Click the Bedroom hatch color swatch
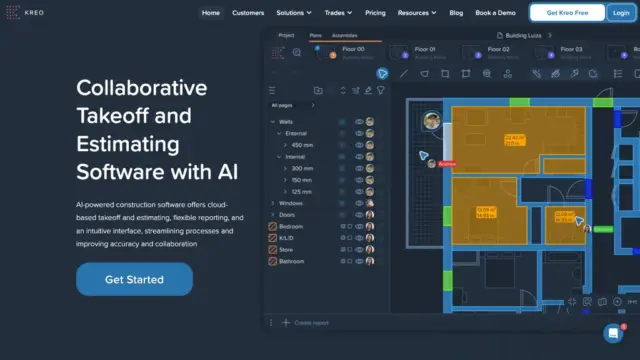This screenshot has width=640, height=360. (273, 227)
